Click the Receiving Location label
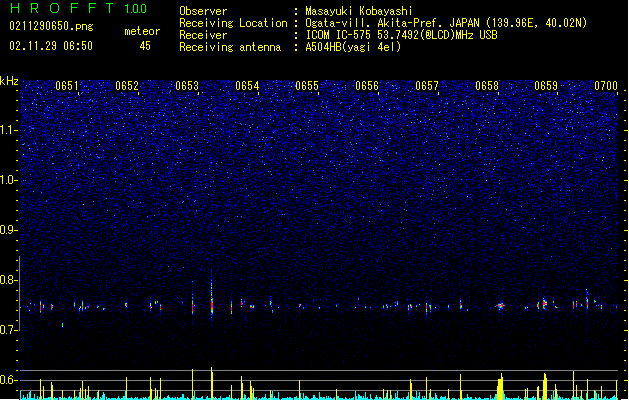The image size is (629, 400). click(233, 23)
